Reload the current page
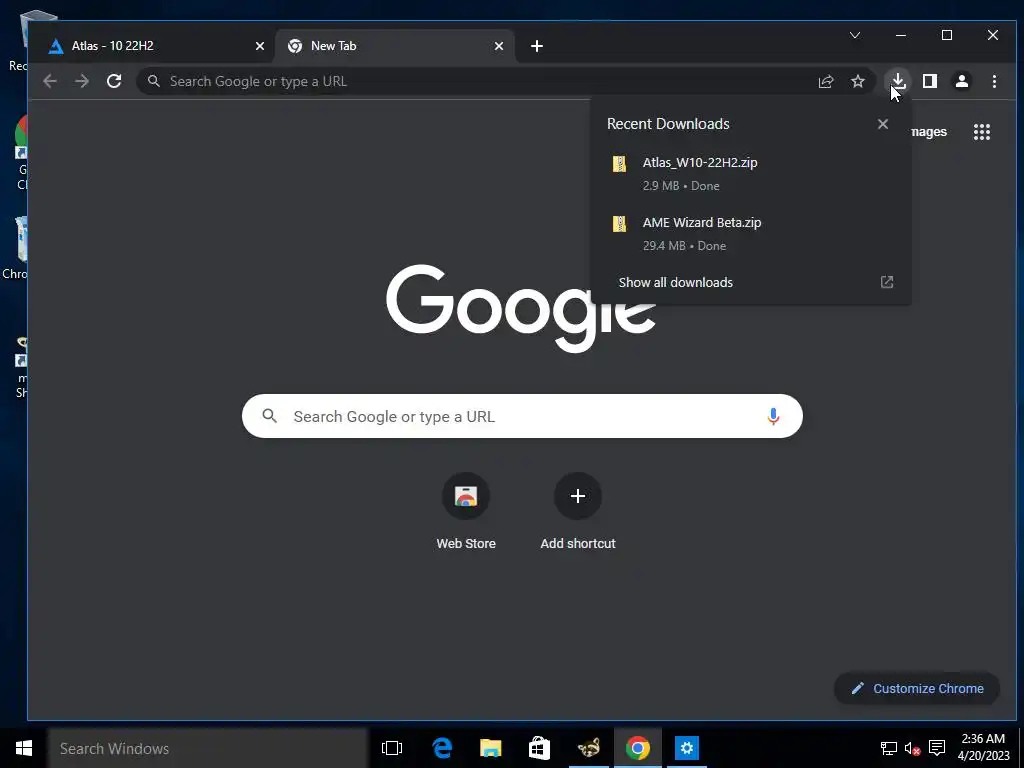The image size is (1024, 768). click(x=114, y=81)
